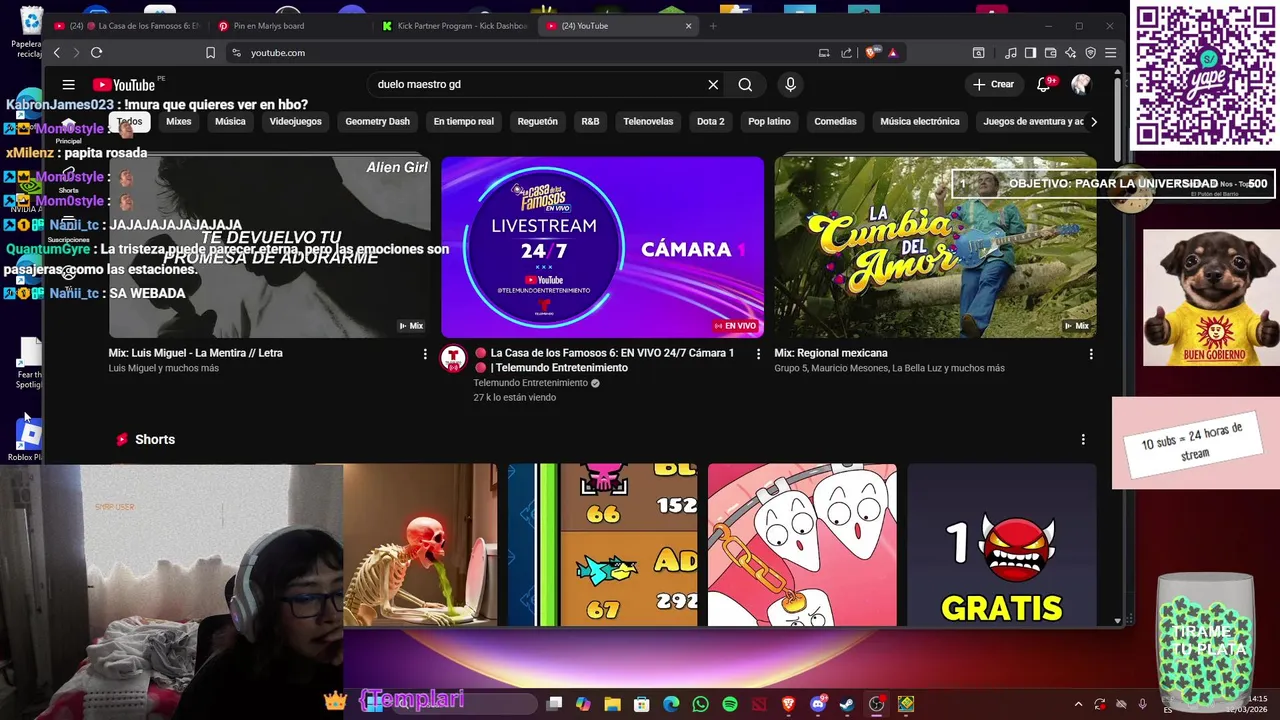Image resolution: width=1280 pixels, height=720 pixels.
Task: Open the Shorts section more menu
Action: tap(1083, 439)
